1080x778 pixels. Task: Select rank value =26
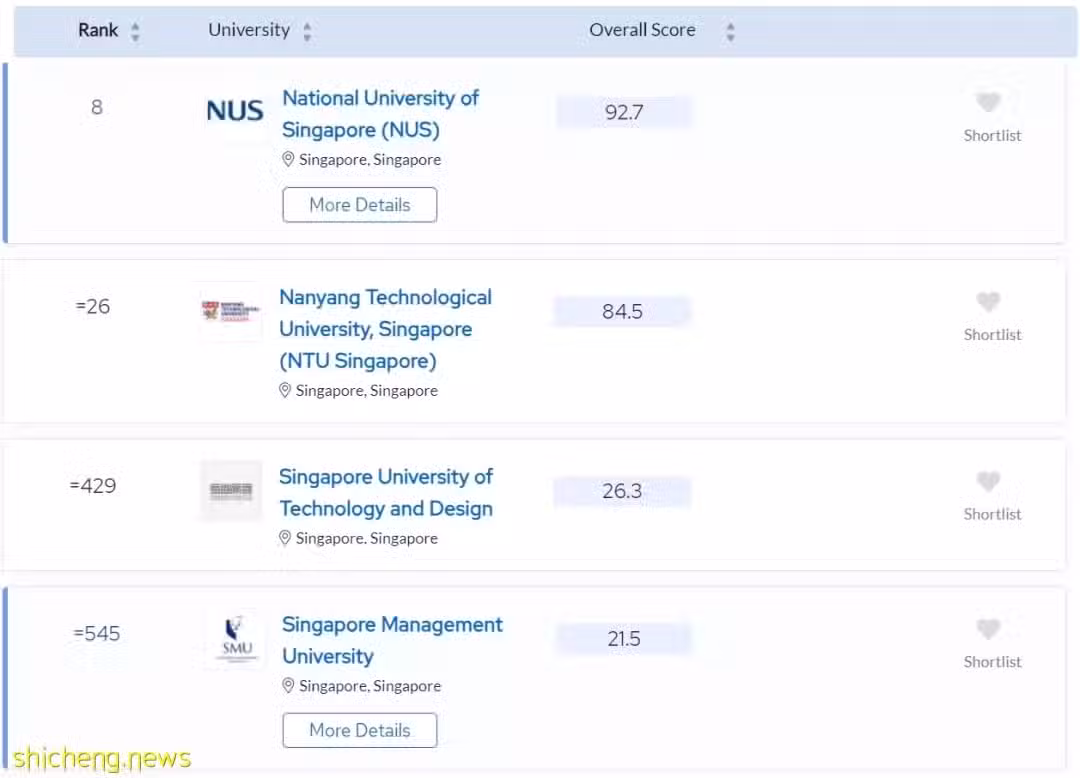click(93, 306)
